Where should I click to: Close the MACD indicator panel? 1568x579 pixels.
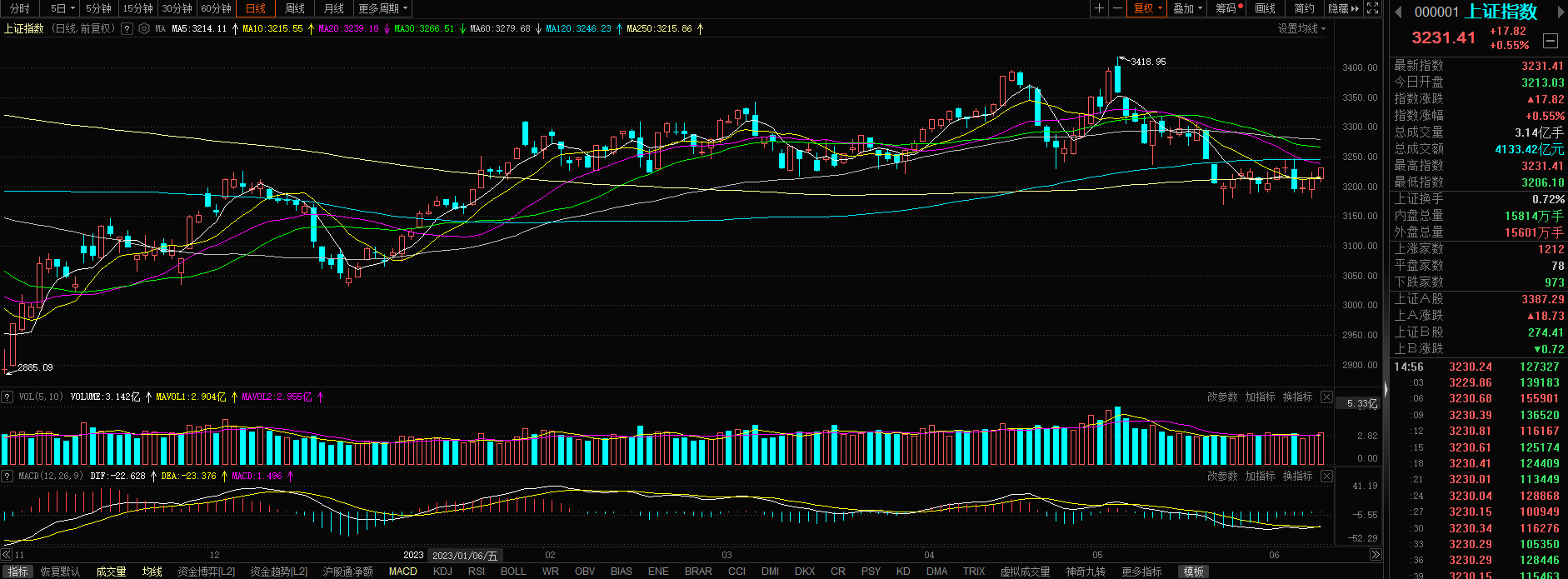coord(1326,477)
